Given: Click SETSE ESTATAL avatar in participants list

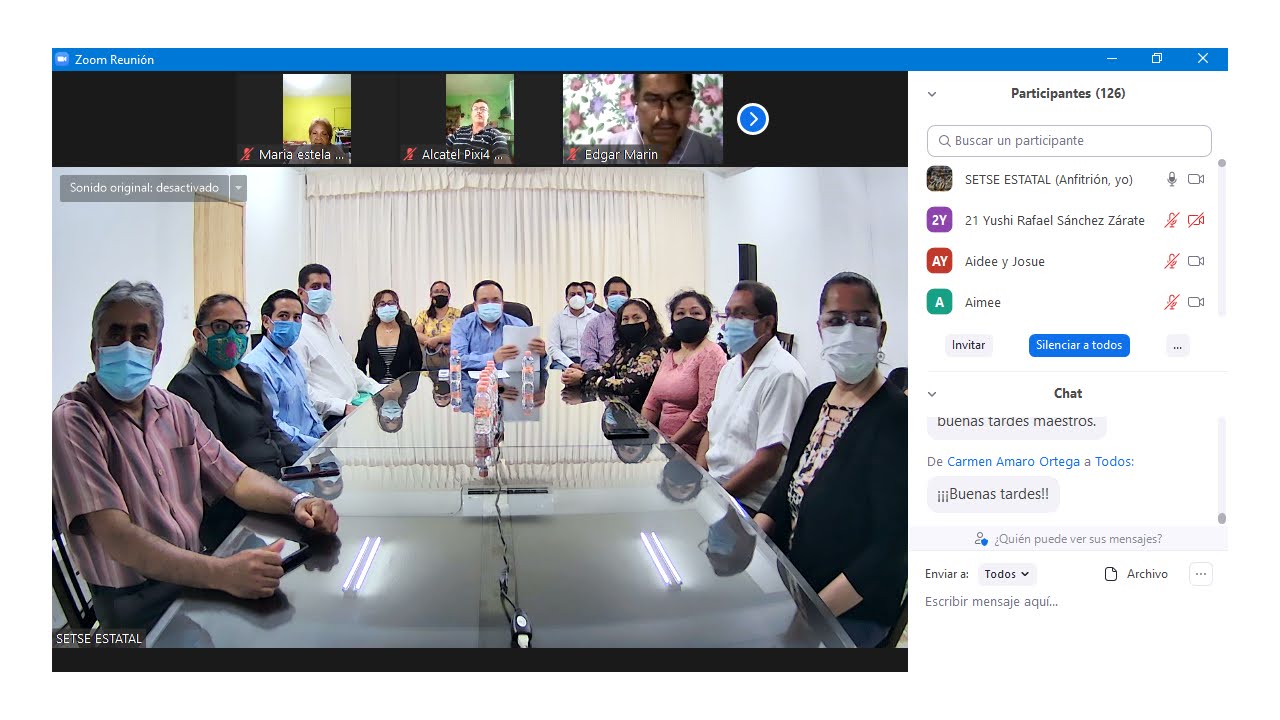Looking at the screenshot, I should (x=939, y=179).
